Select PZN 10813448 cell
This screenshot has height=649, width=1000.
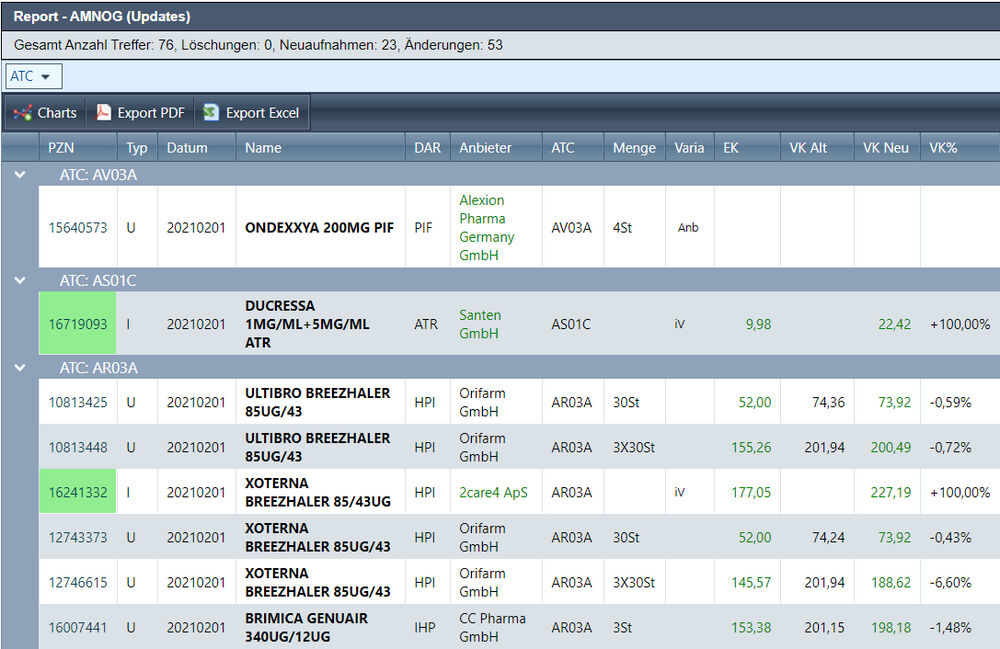tap(78, 448)
